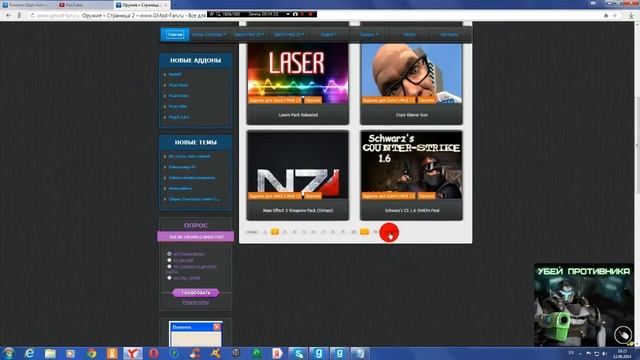Launch Internet Explorer from the taskbar
This screenshot has height=360, width=640.
29,353
